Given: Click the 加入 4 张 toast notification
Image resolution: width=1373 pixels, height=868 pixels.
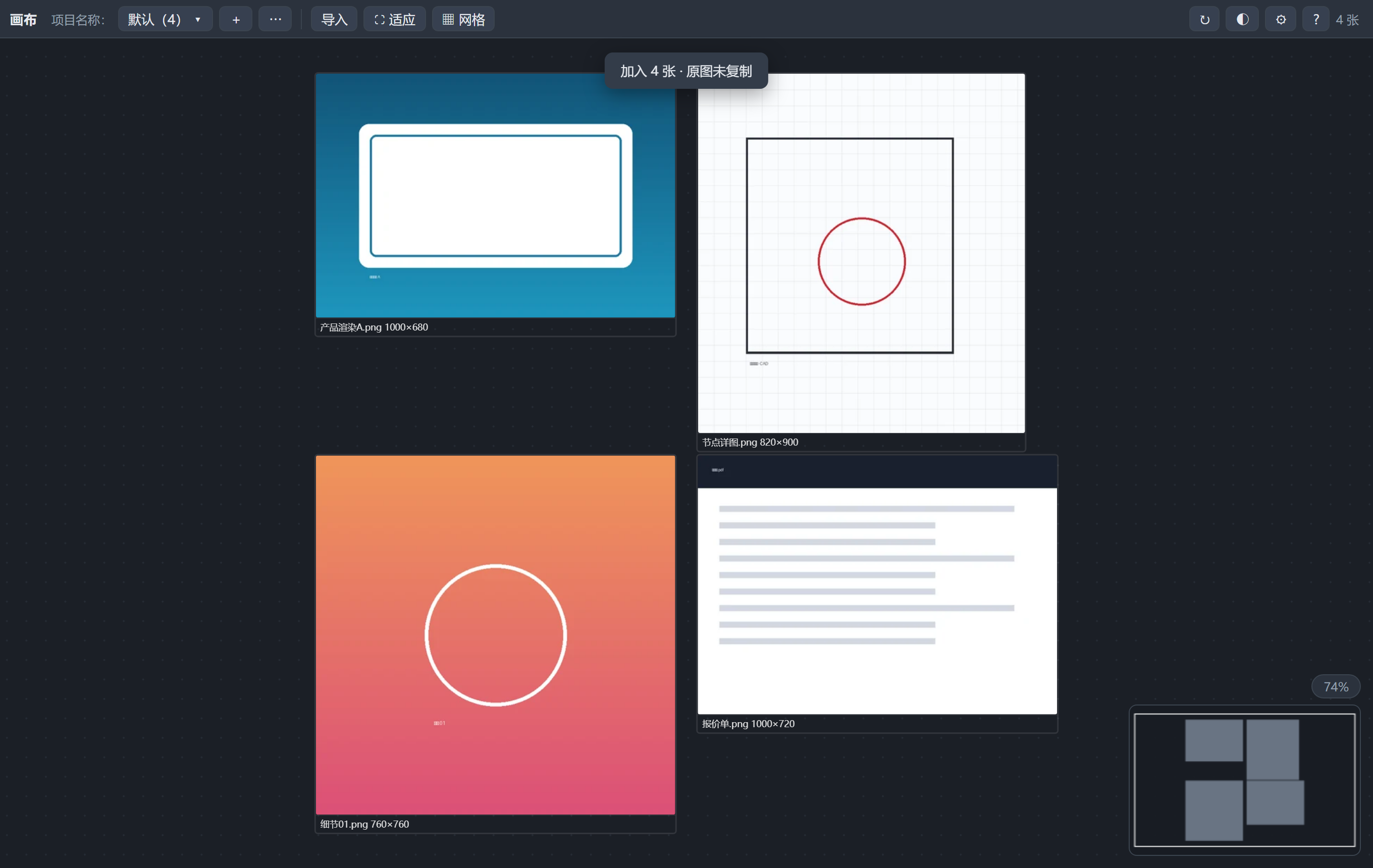Looking at the screenshot, I should [x=686, y=71].
